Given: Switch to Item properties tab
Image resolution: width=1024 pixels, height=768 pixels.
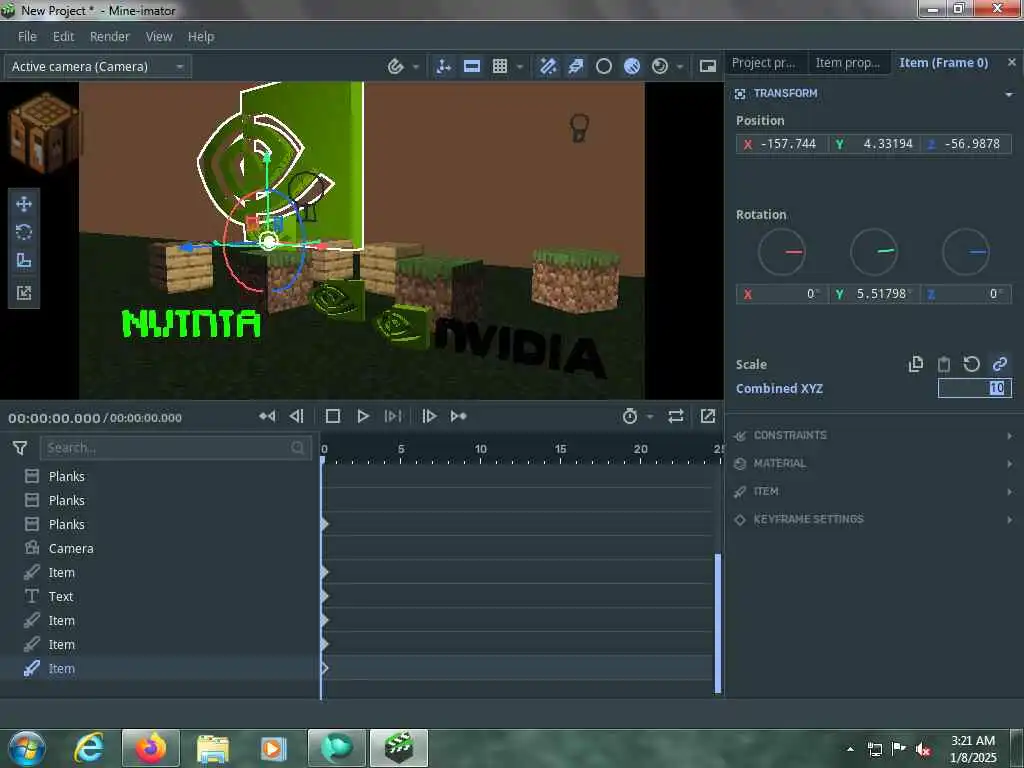Looking at the screenshot, I should [x=848, y=63].
